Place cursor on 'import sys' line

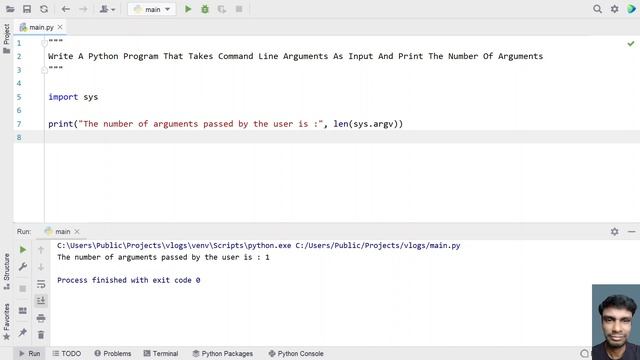73,97
